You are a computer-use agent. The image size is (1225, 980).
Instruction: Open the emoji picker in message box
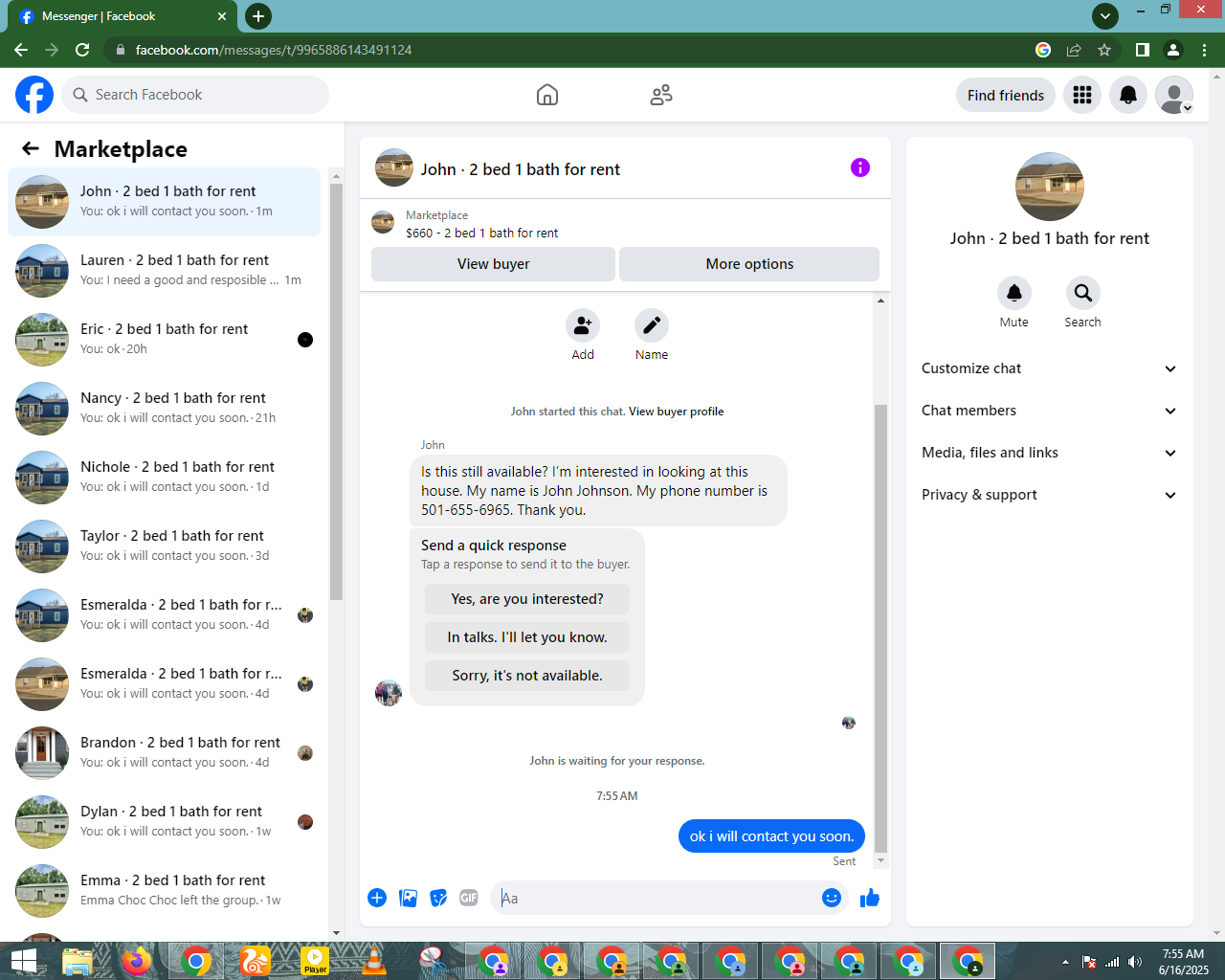pyautogui.click(x=832, y=898)
